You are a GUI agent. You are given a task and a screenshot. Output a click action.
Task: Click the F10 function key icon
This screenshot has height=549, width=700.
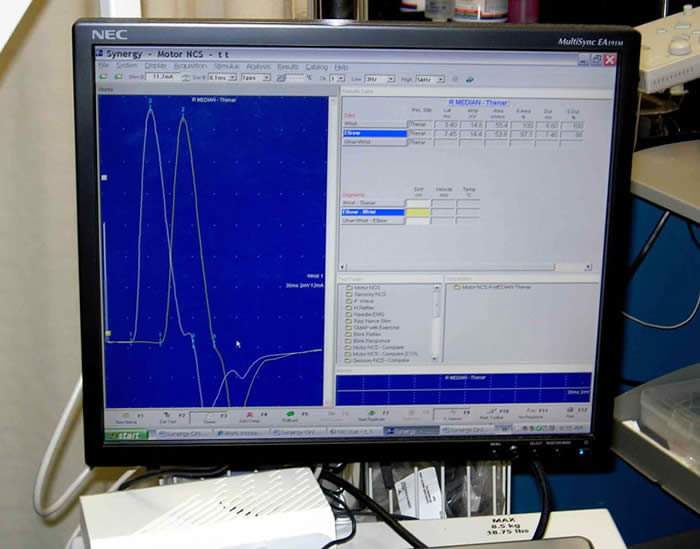coord(492,413)
